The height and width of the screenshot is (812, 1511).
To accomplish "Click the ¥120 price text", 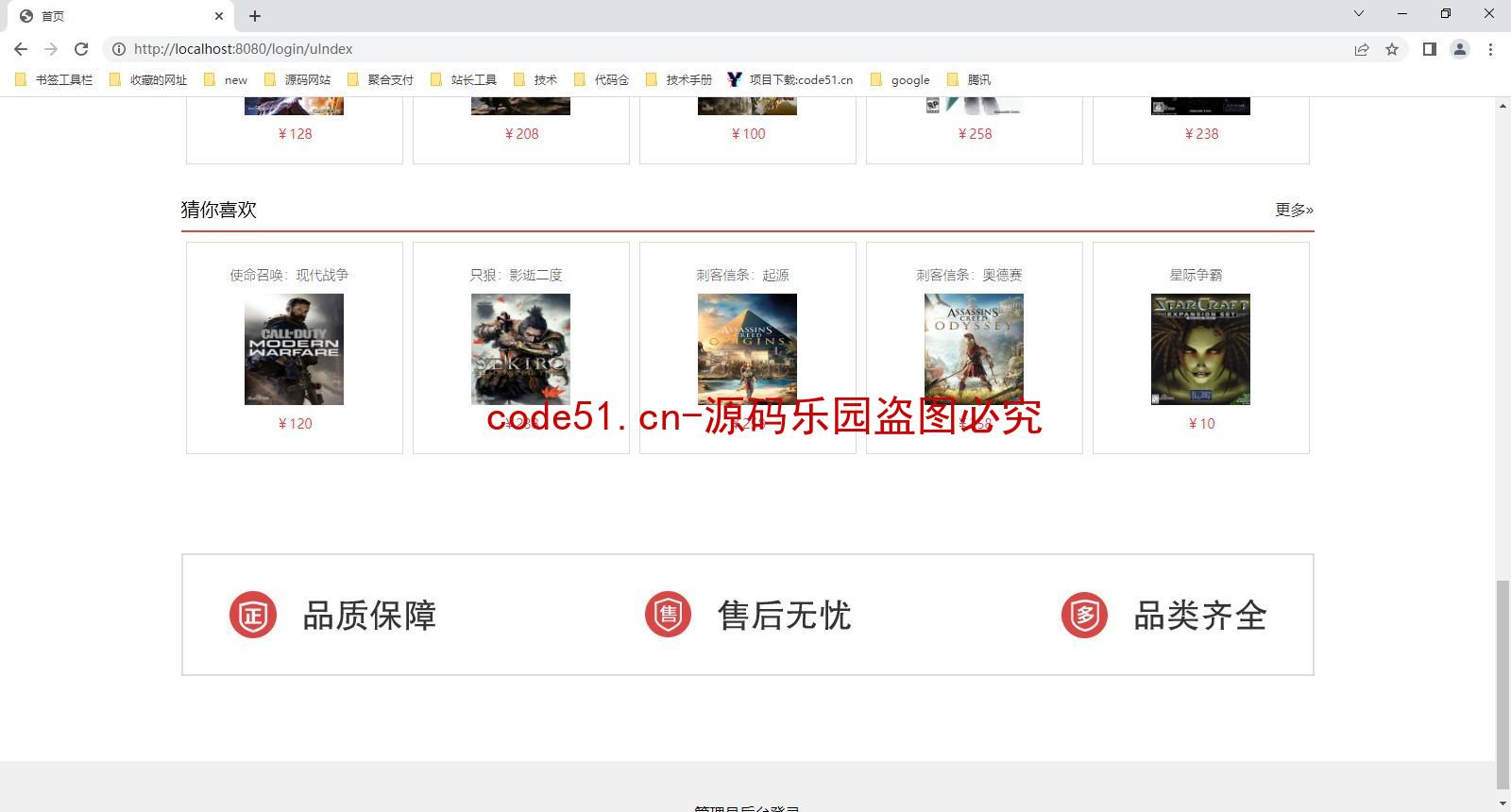I will pos(295,424).
